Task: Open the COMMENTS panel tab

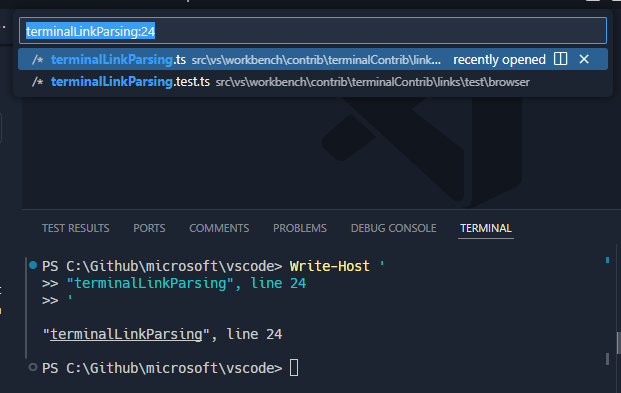Action: tap(219, 228)
